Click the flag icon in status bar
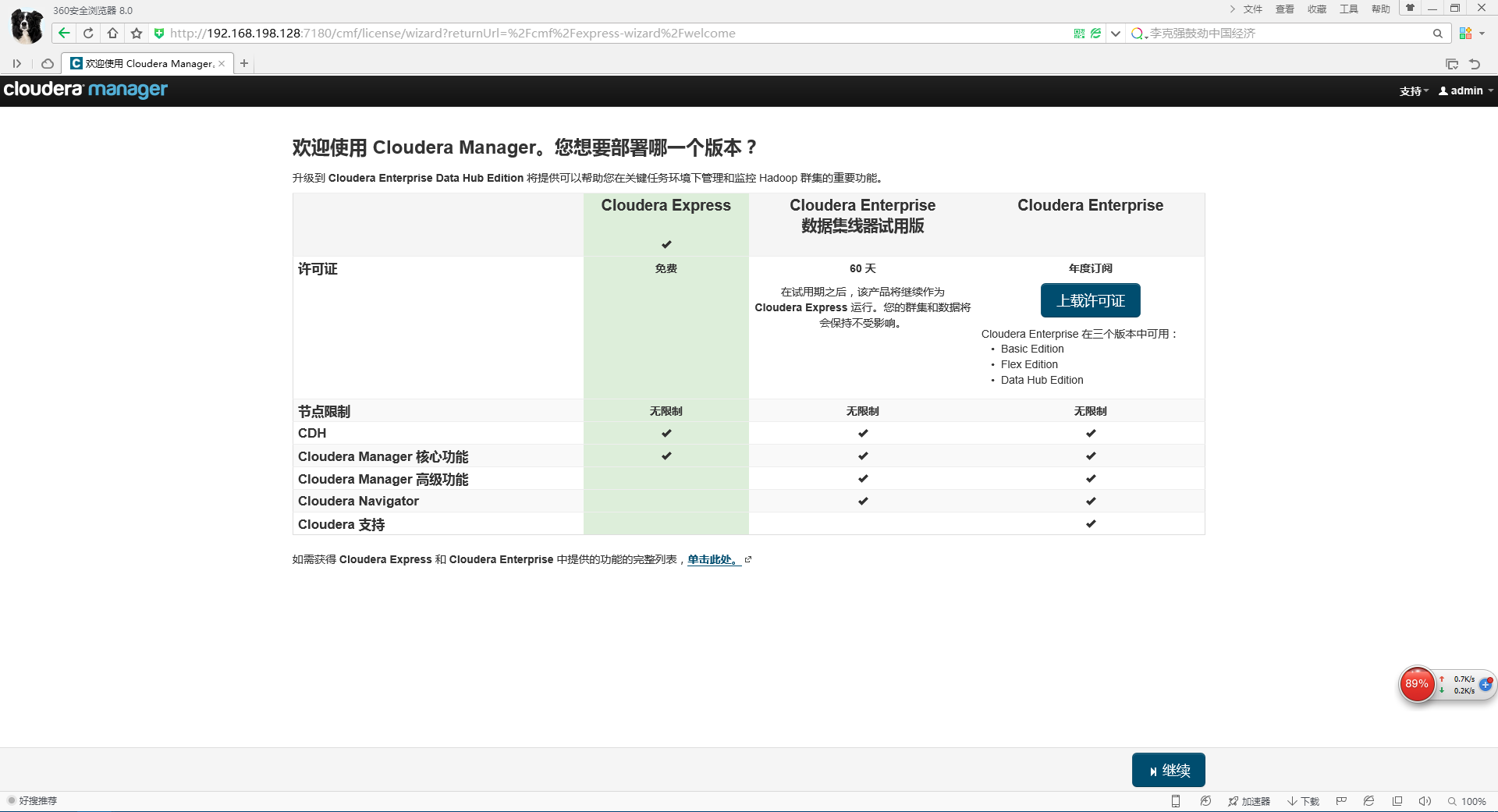The height and width of the screenshot is (812, 1498). [1341, 801]
